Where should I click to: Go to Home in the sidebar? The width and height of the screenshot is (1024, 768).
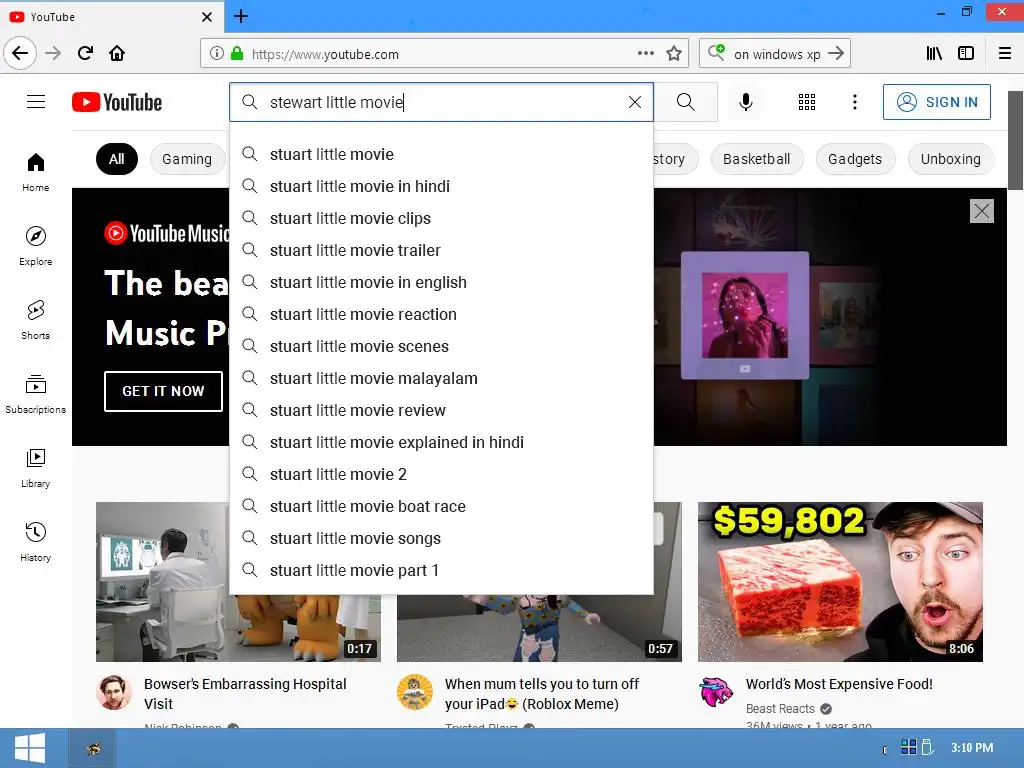36,172
